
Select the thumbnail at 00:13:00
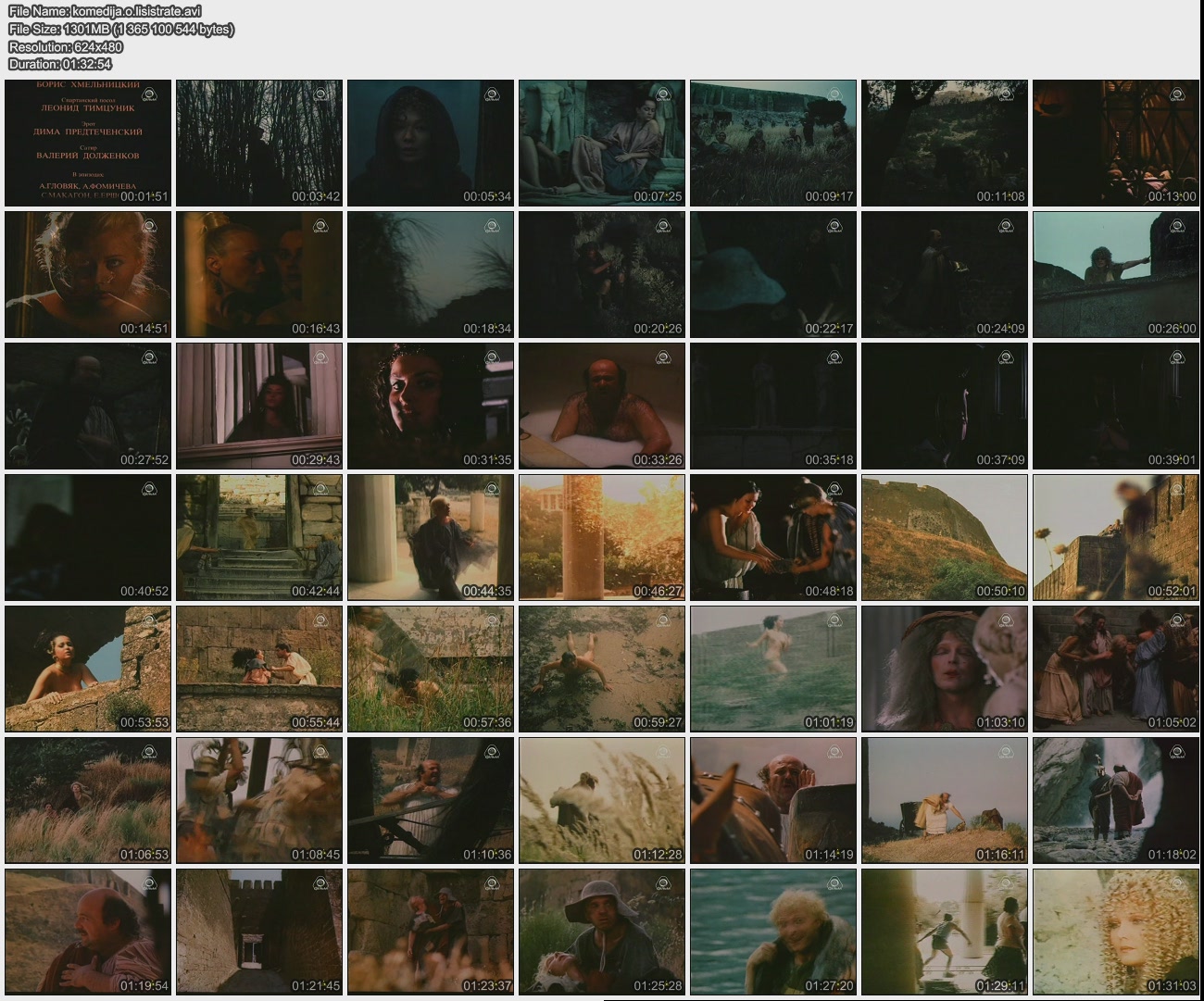click(x=1116, y=143)
